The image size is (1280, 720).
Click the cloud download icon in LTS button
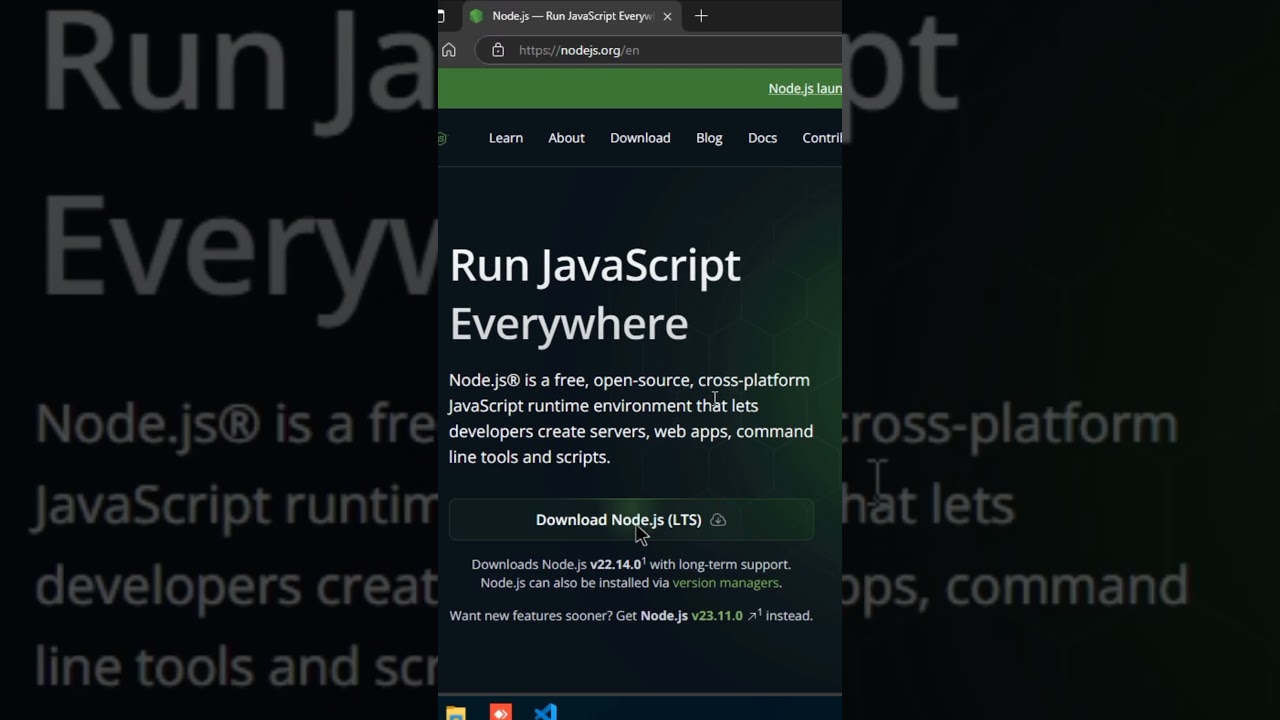pos(718,520)
